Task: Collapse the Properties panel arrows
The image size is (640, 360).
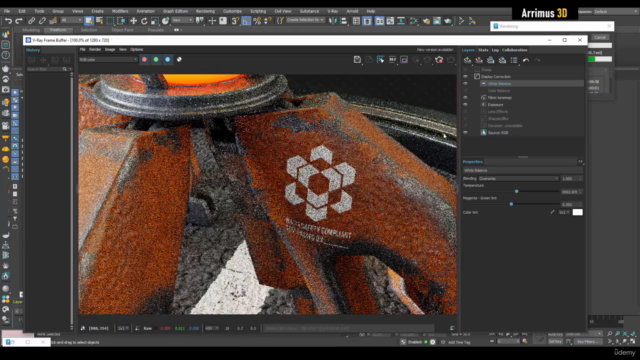Action: click(580, 162)
